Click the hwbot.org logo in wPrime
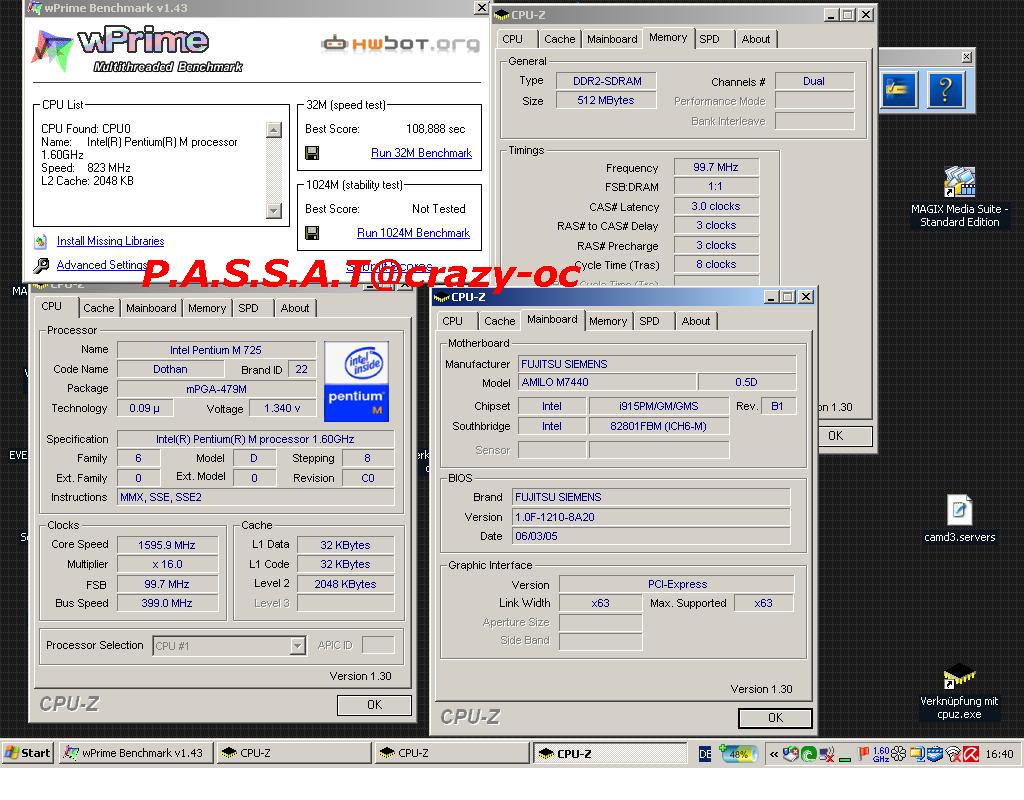 400,44
